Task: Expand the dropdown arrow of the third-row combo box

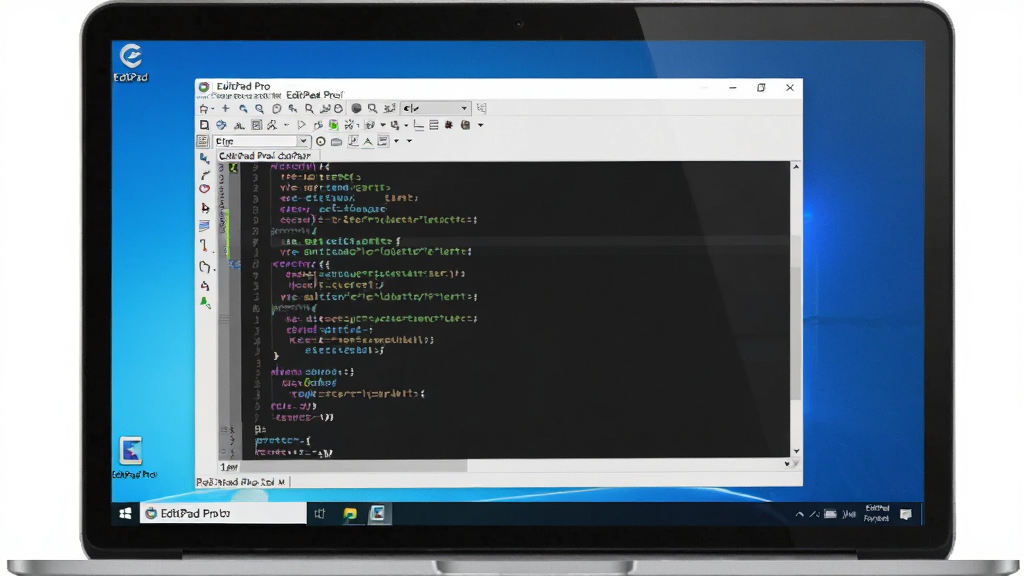Action: point(303,141)
